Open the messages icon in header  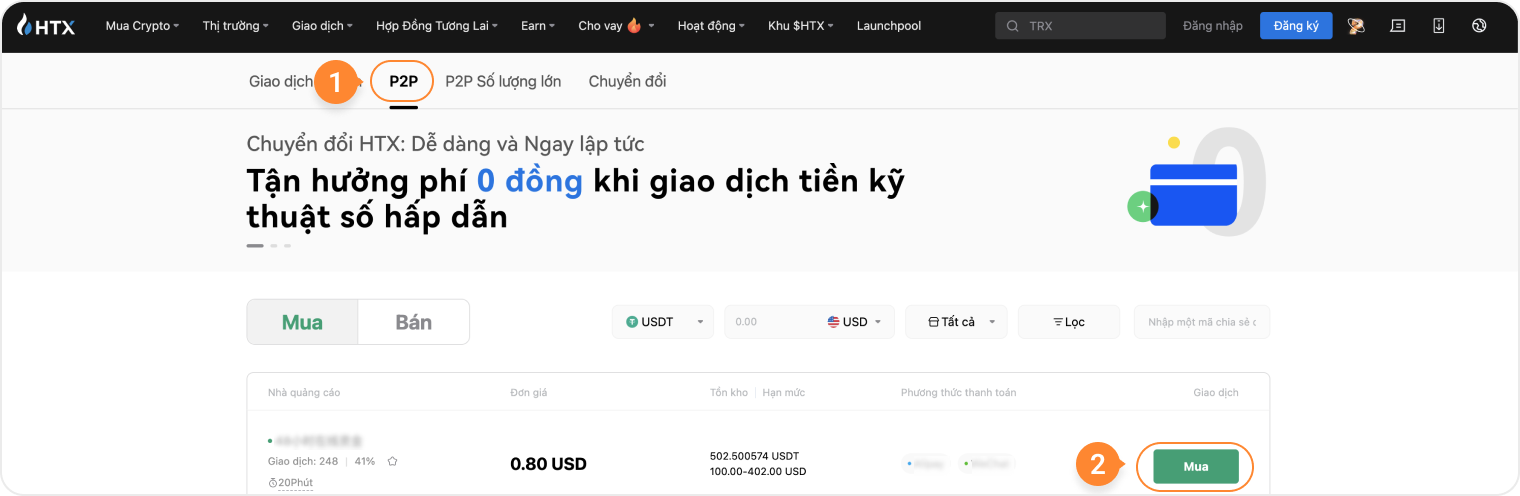point(1398,26)
